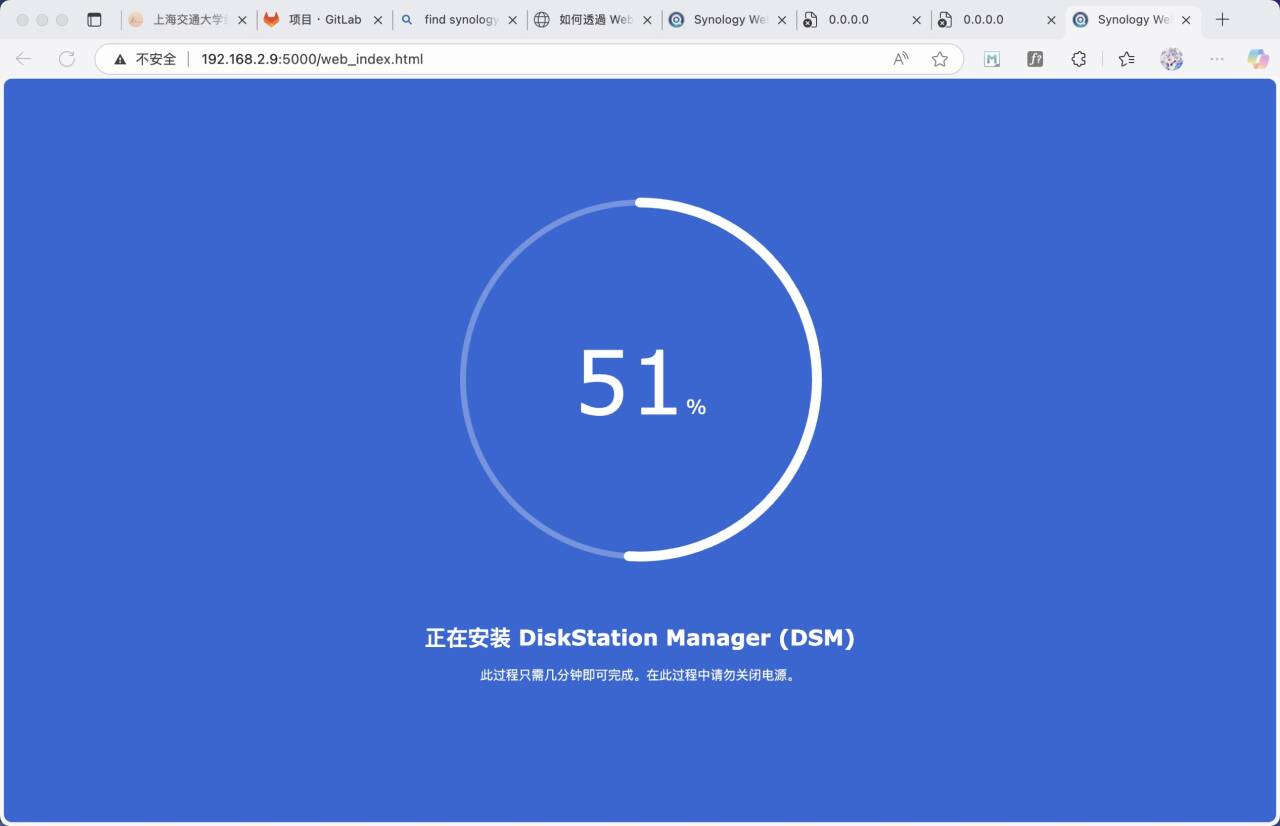
Task: Click the magnifier favicon of find synology tab
Action: point(407,20)
